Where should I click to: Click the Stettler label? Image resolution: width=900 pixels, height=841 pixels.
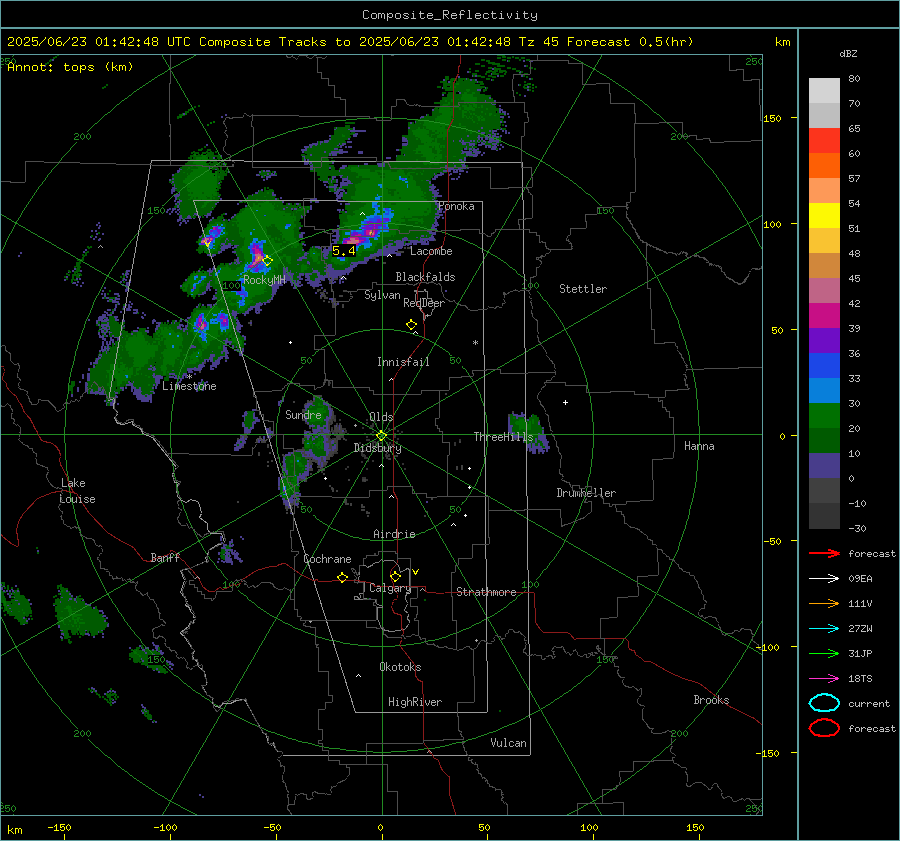click(x=583, y=289)
